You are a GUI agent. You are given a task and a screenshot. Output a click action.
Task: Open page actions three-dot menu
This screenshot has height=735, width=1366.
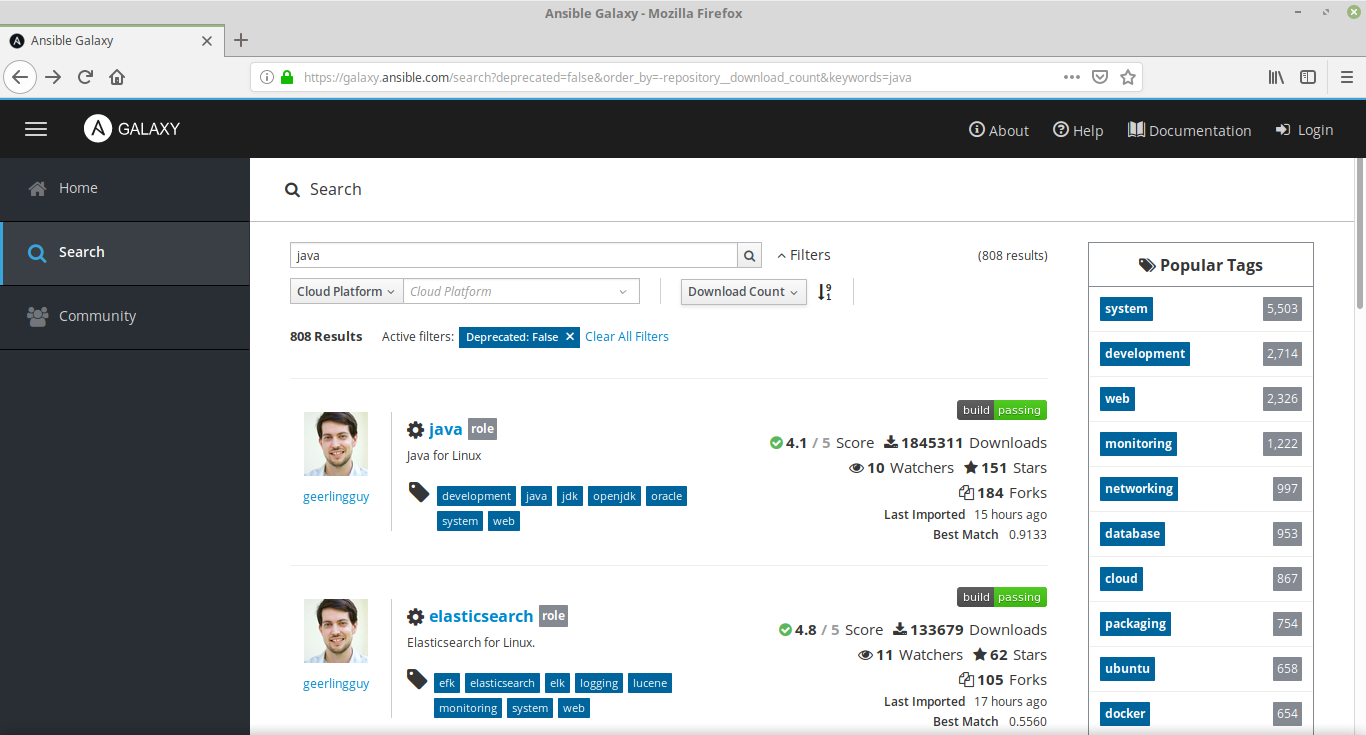point(1071,77)
